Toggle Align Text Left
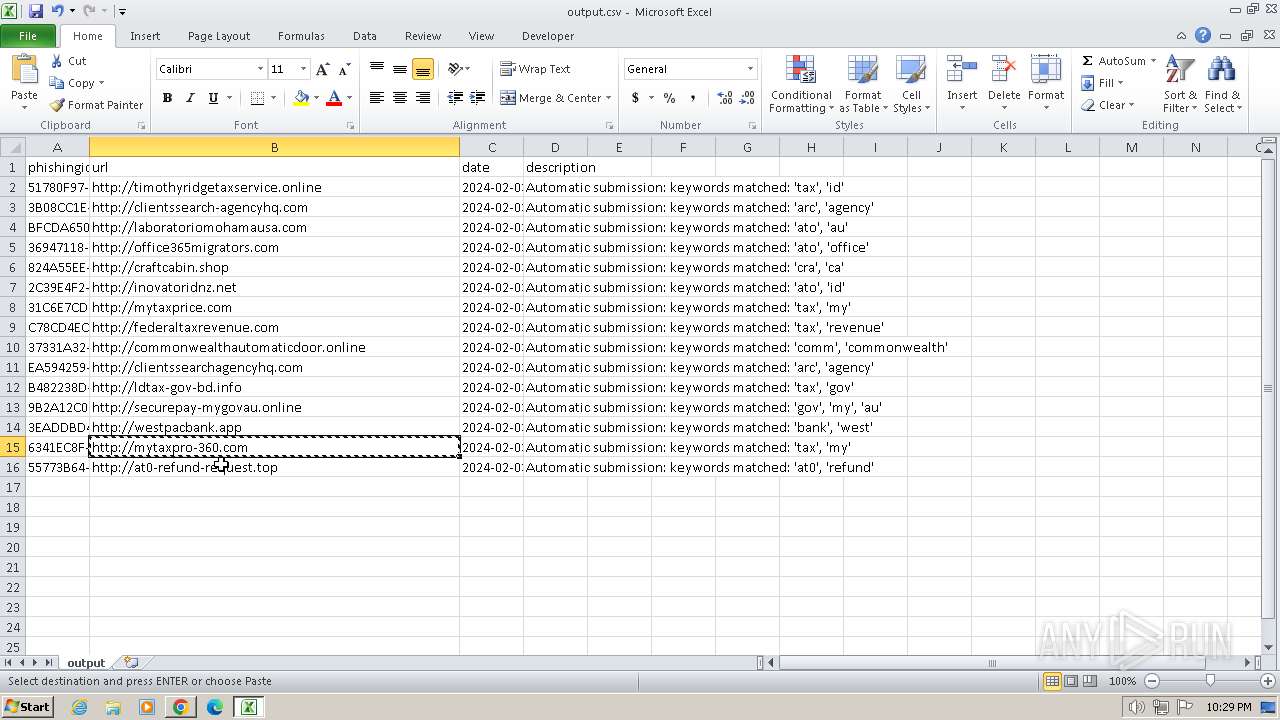 (377, 98)
